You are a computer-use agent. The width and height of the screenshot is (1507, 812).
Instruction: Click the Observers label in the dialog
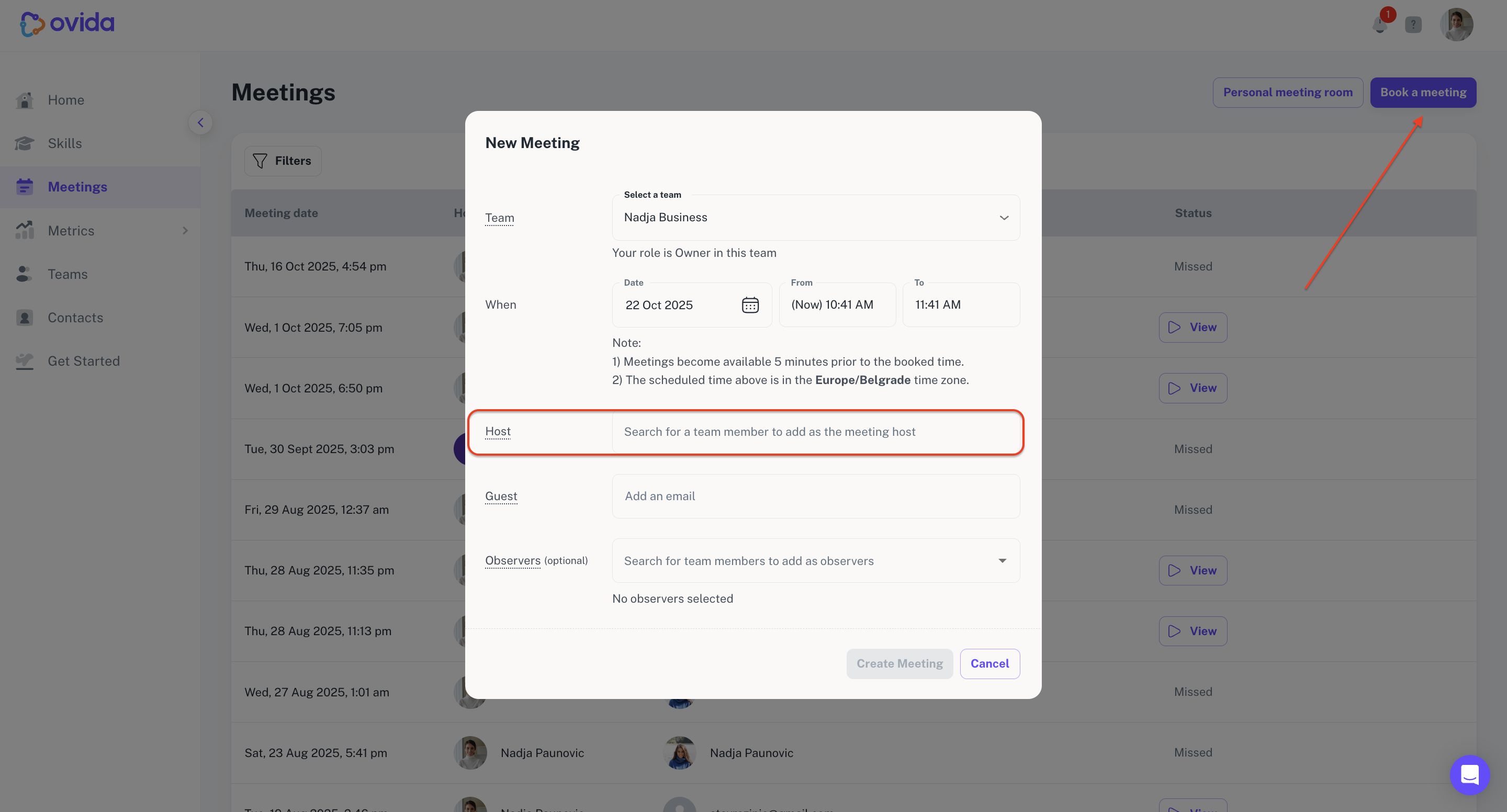click(512, 560)
